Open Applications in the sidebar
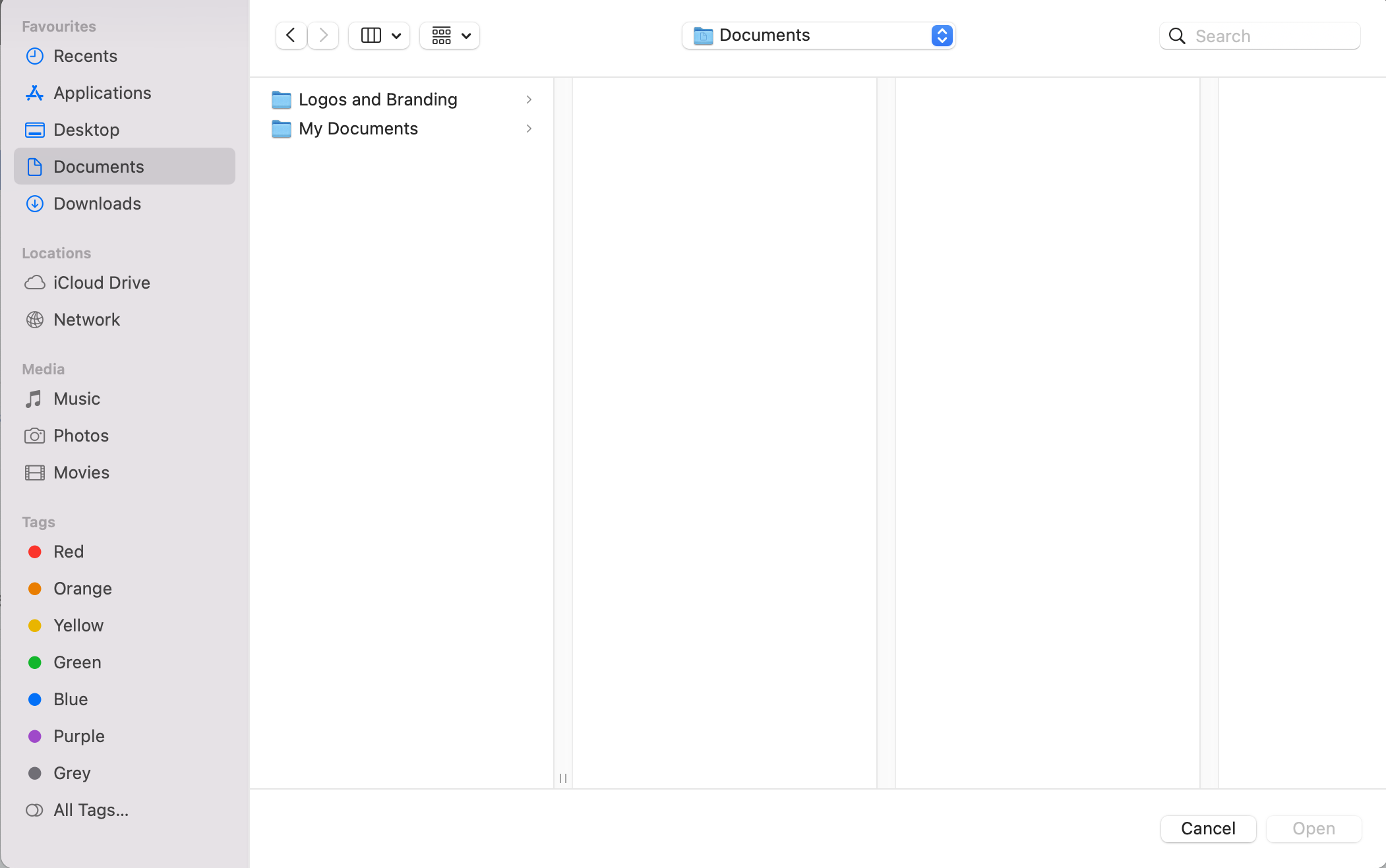Image resolution: width=1386 pixels, height=868 pixels. click(102, 93)
